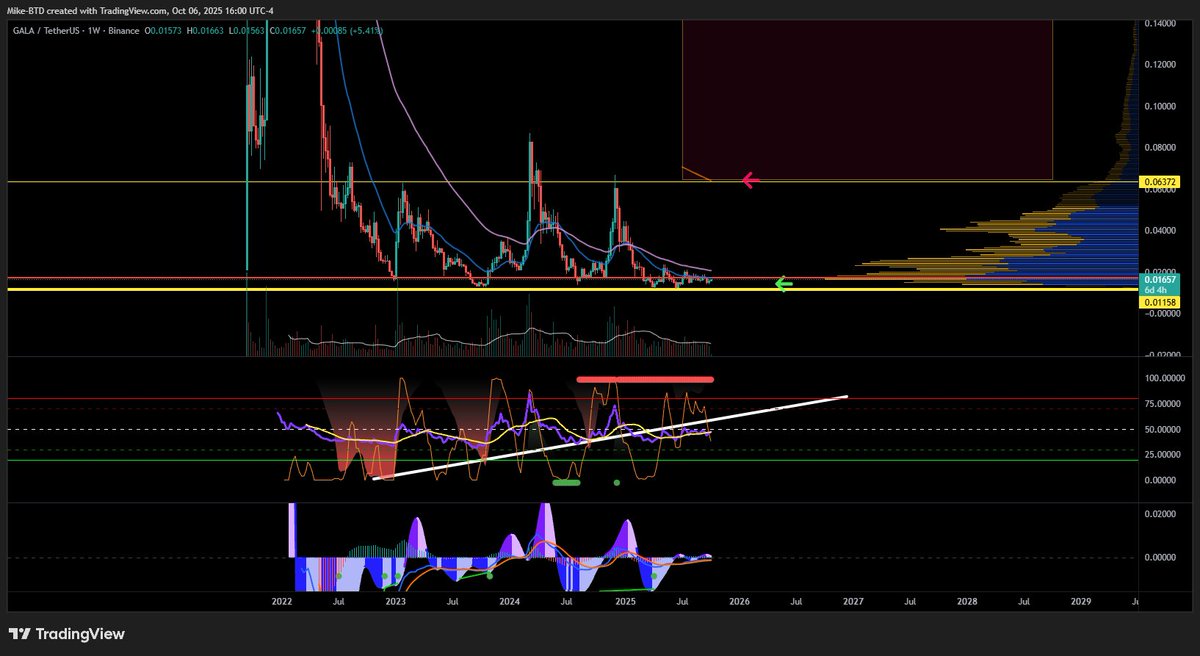The width and height of the screenshot is (1200, 656).
Task: Toggle the yellow 0.06372 price label
Action: [1159, 183]
